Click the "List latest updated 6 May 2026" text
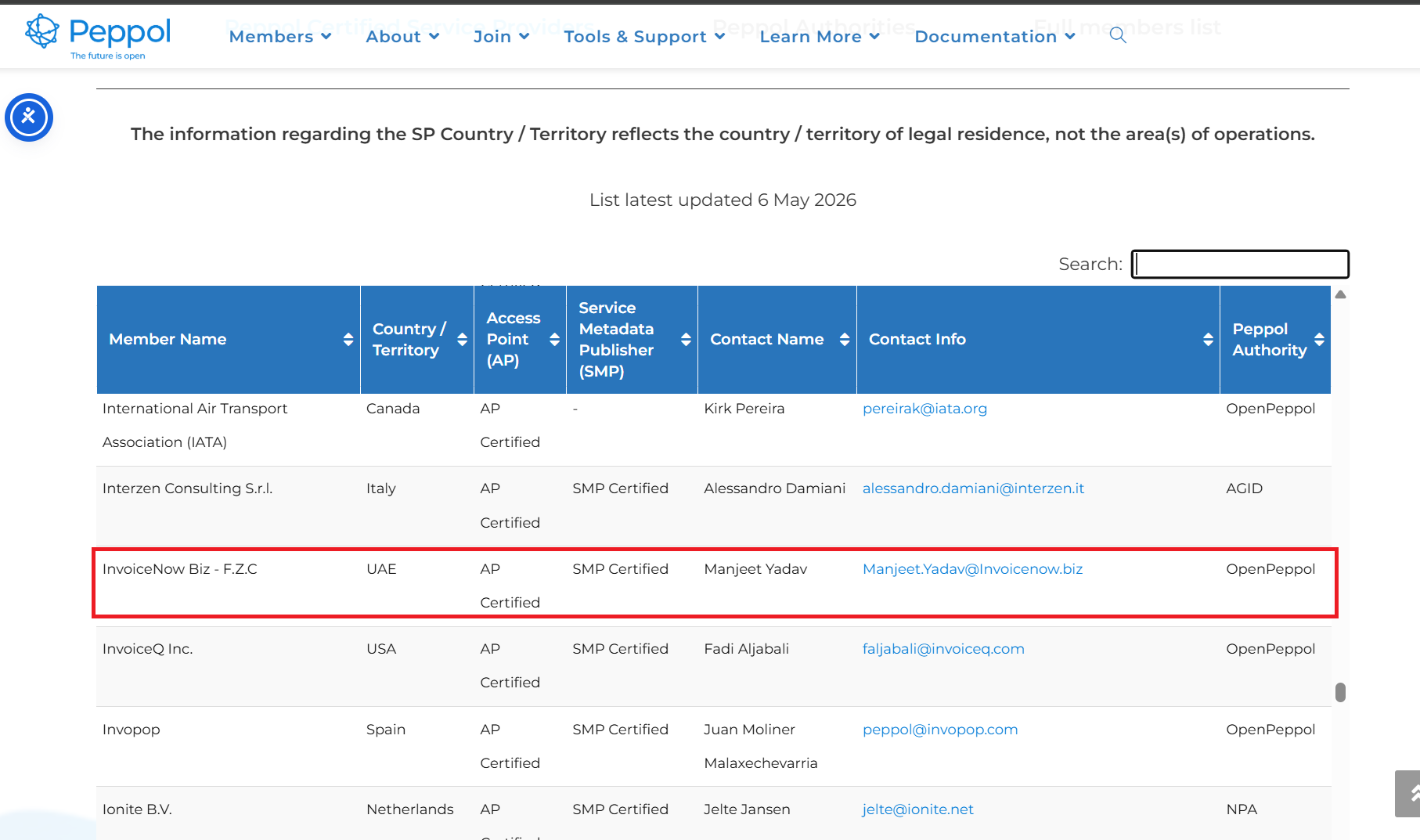Viewport: 1420px width, 840px height. 723,200
